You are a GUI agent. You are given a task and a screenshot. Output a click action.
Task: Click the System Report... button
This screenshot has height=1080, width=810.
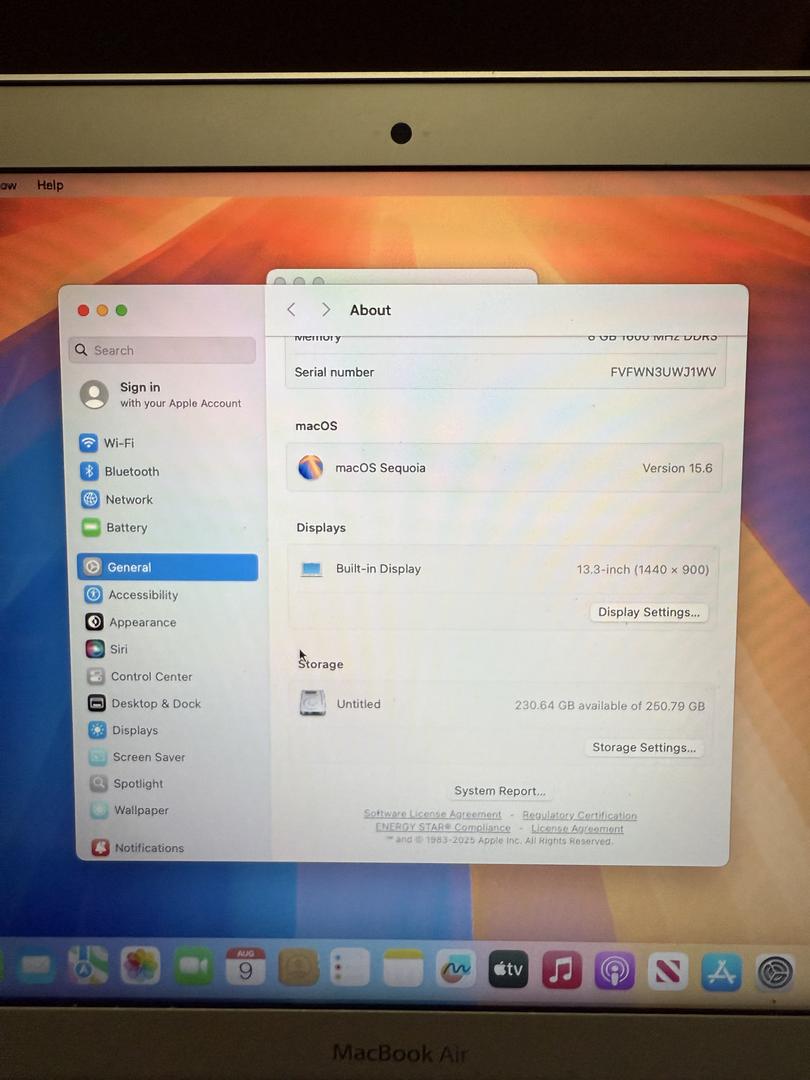499,791
